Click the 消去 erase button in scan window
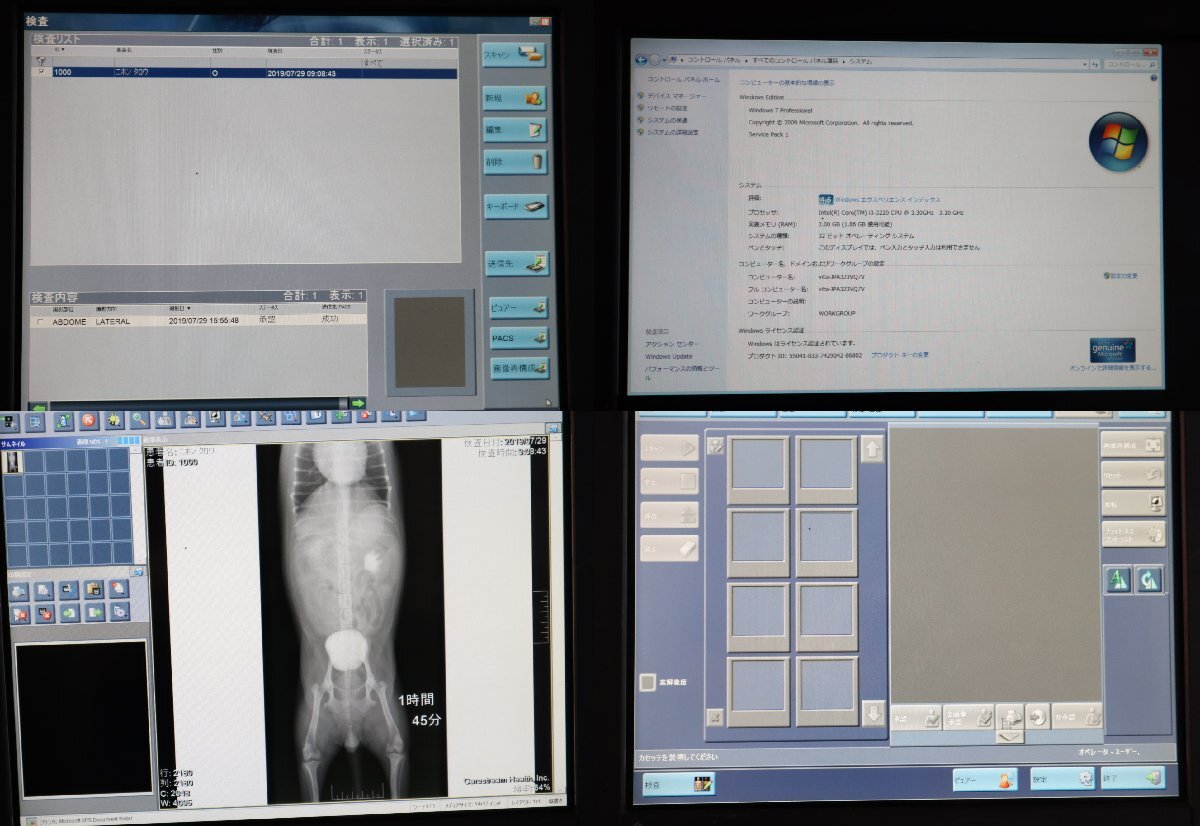 [x=669, y=548]
